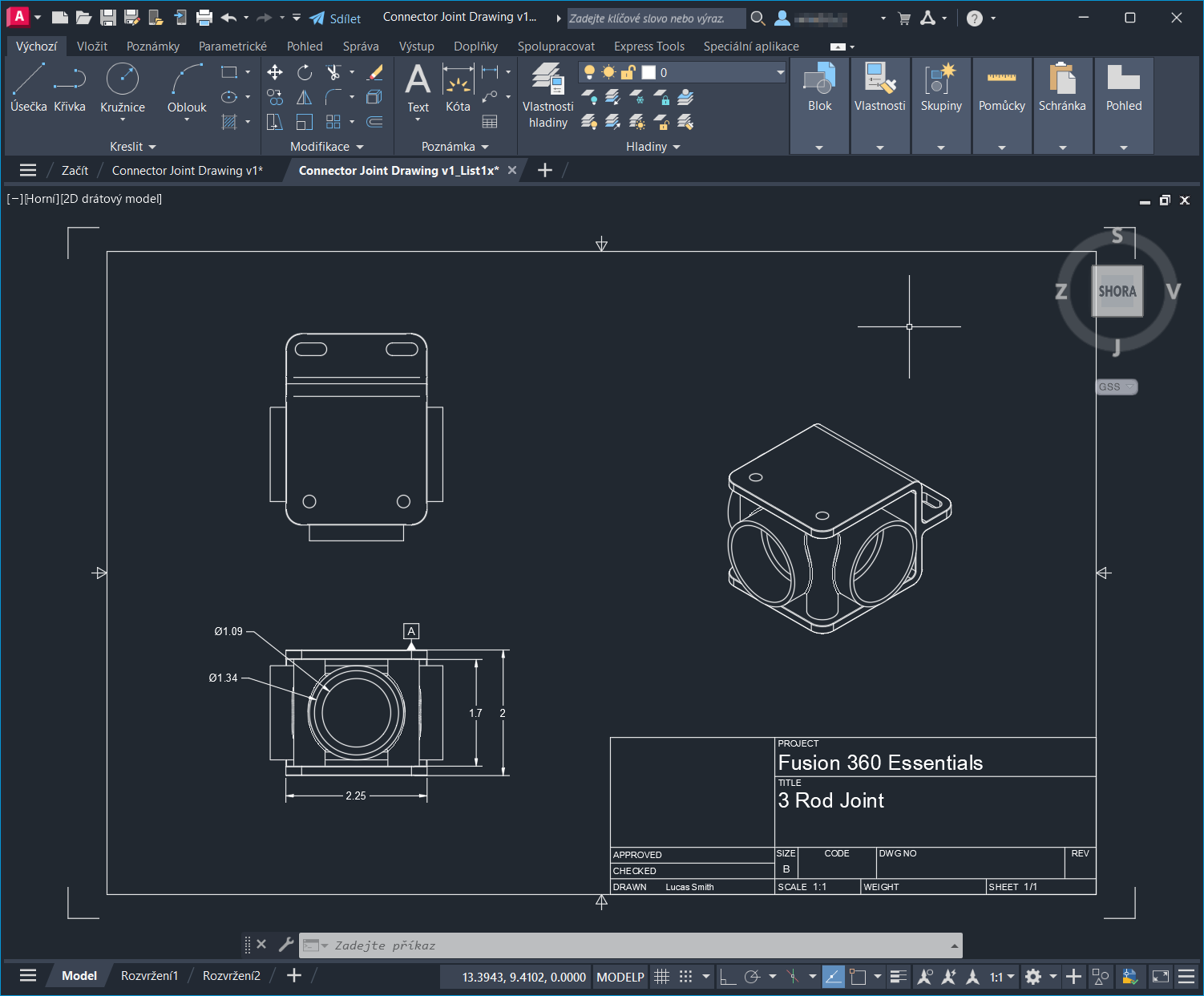Insert a table from the Poznámka panel
1204x996 pixels.
pos(490,122)
